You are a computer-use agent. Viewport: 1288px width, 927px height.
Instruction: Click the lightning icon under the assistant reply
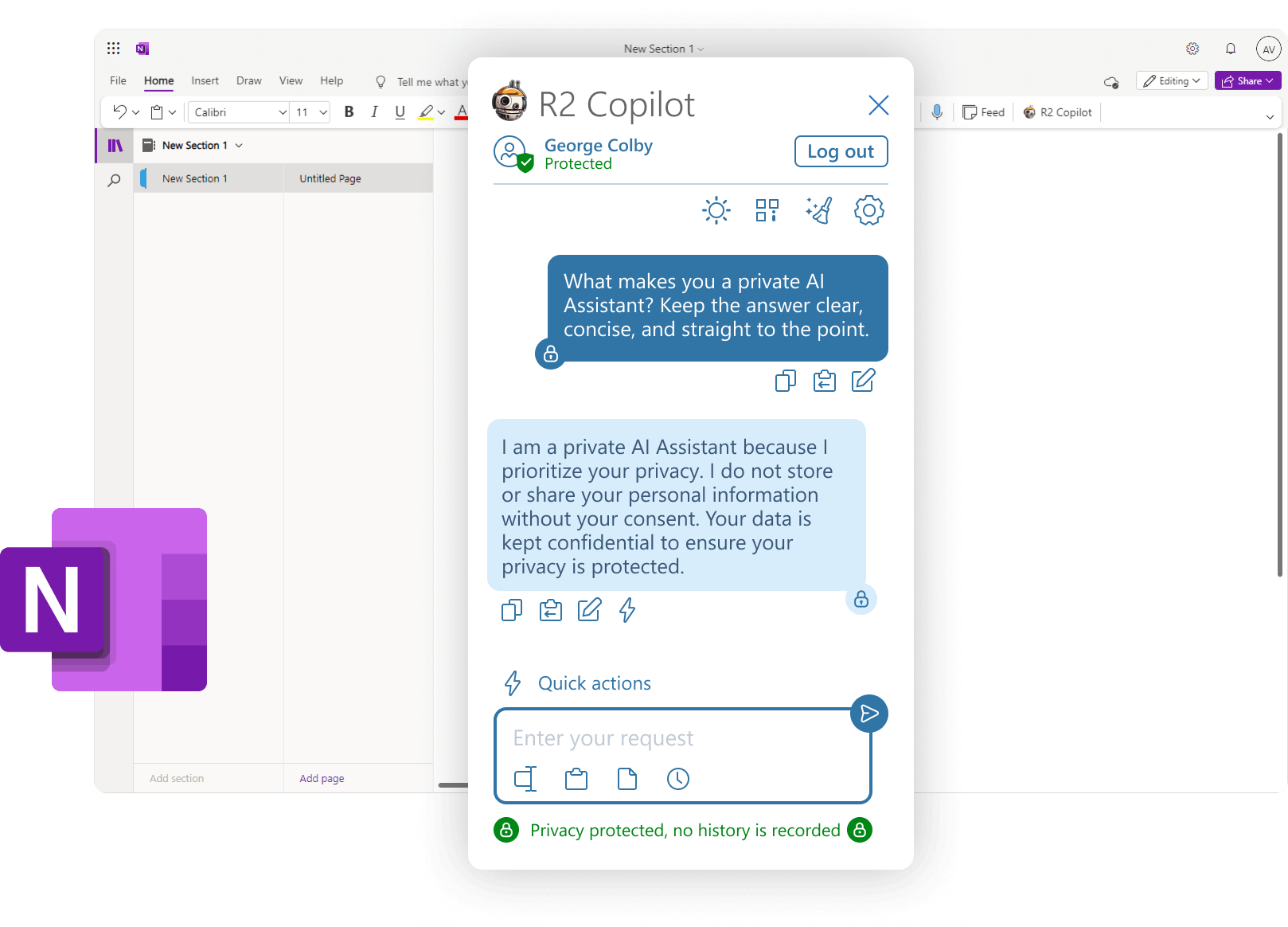click(627, 610)
